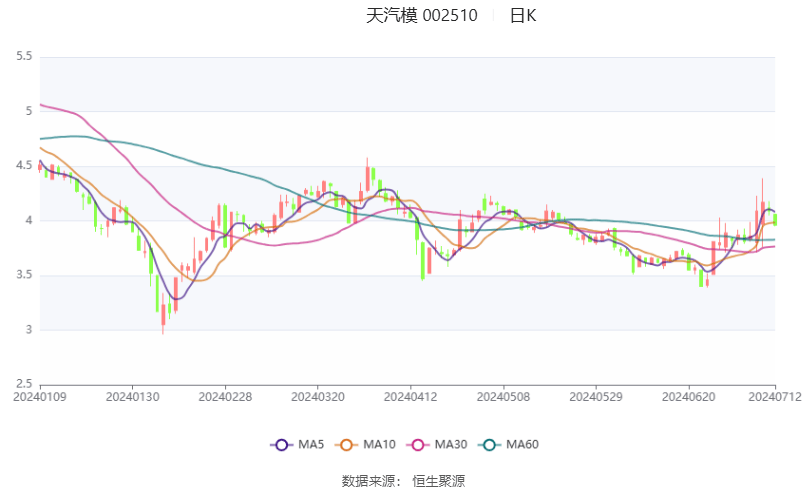Click the MA5 legend label text
This screenshot has height=491, width=807.
[x=311, y=445]
